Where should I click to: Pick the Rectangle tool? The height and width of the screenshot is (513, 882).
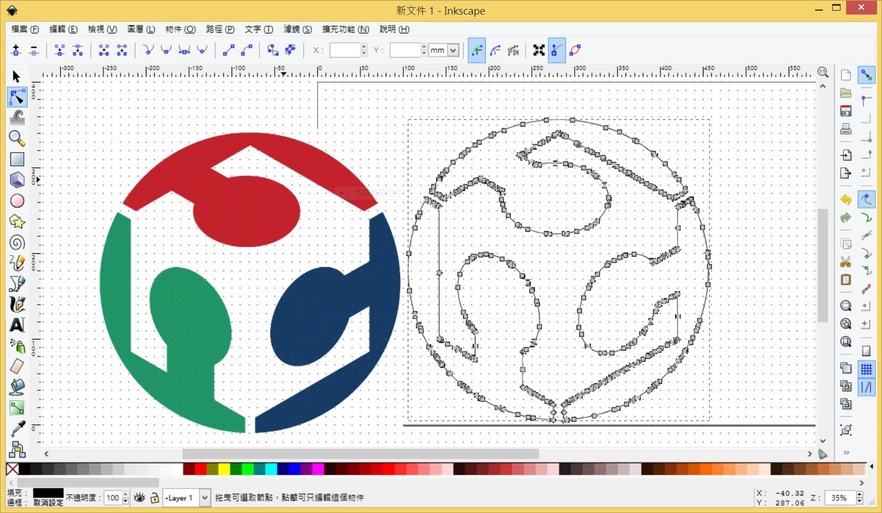pos(17,159)
